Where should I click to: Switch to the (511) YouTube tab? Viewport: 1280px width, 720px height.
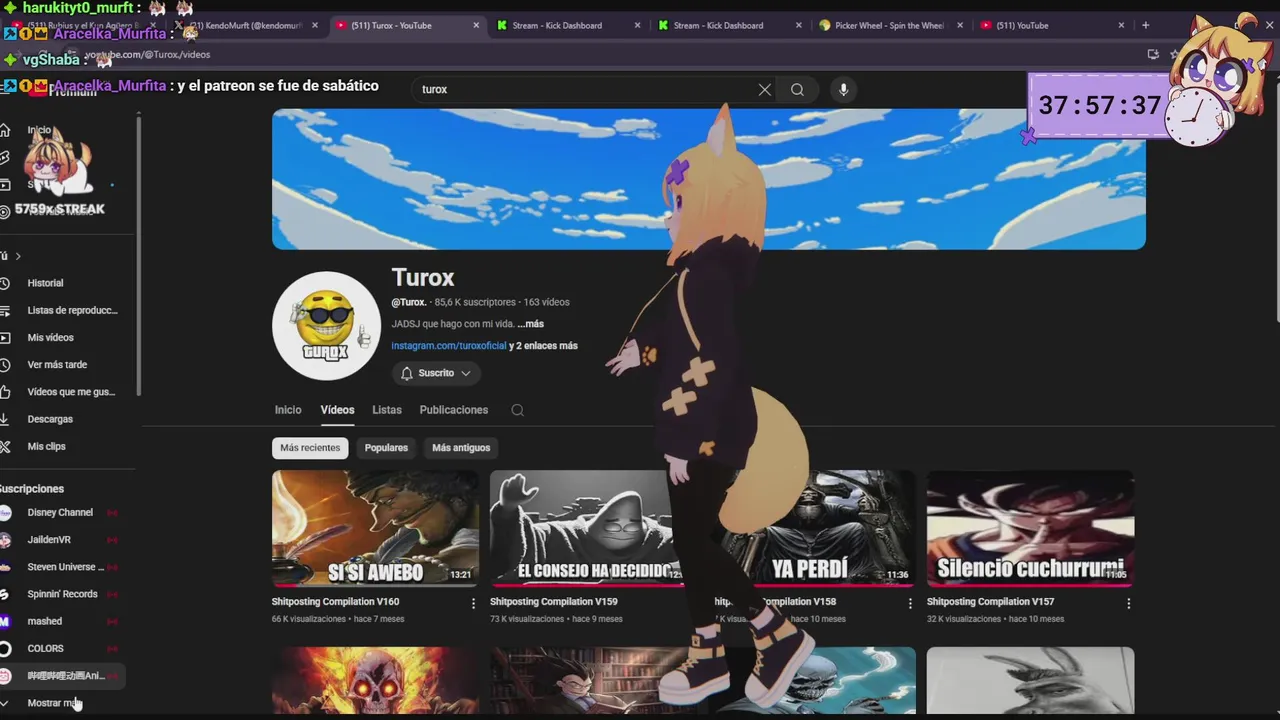[x=1051, y=25]
